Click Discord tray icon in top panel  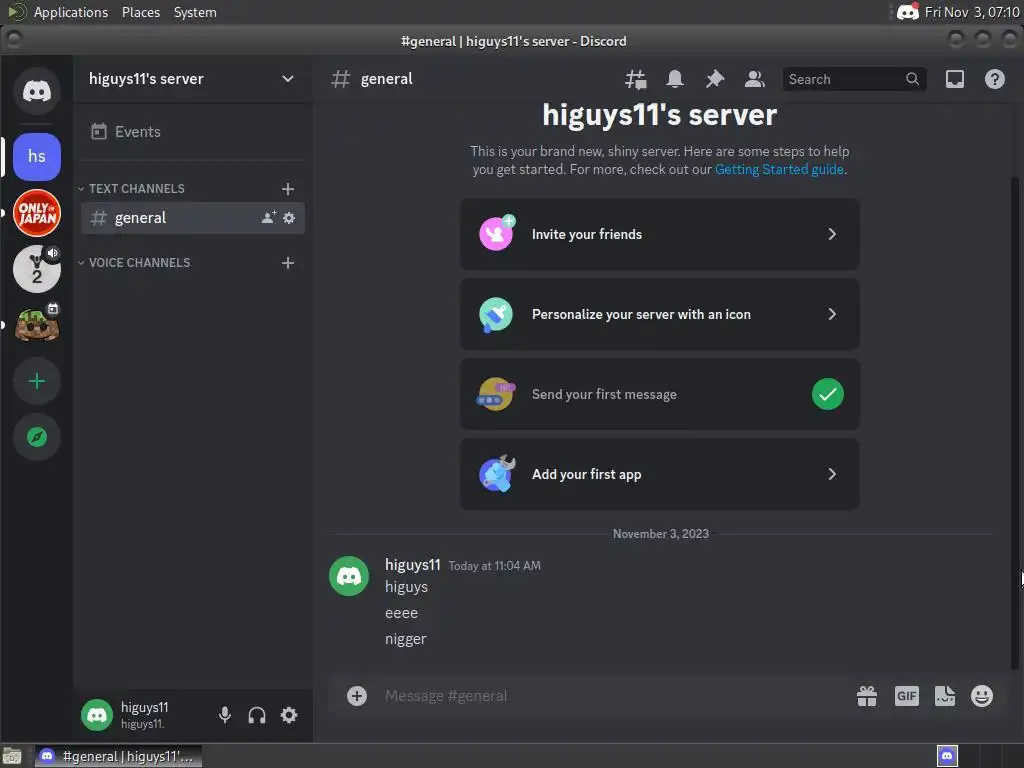[907, 12]
